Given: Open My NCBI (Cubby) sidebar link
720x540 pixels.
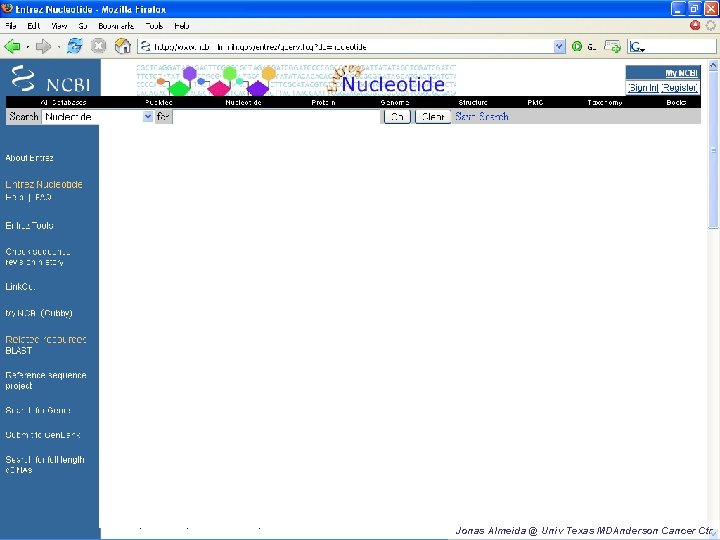Looking at the screenshot, I should click(39, 313).
